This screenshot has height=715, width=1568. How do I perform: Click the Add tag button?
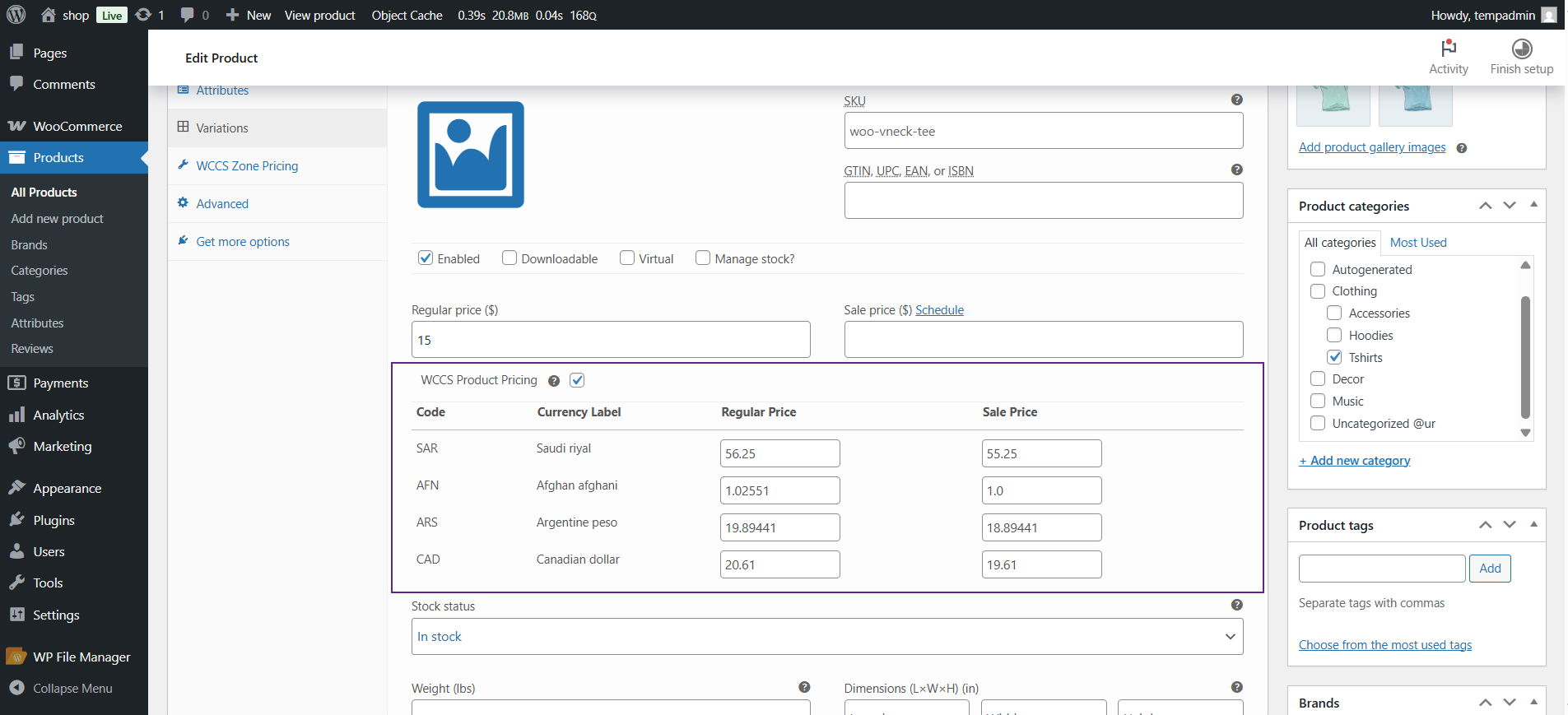coord(1489,569)
